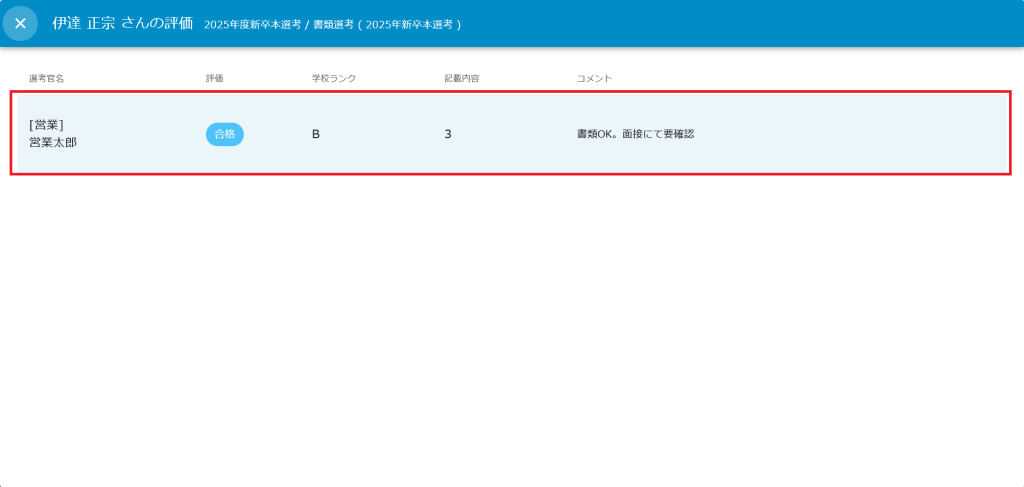This screenshot has height=487, width=1024.
Task: Click the [営業] department label
Action: click(x=46, y=125)
